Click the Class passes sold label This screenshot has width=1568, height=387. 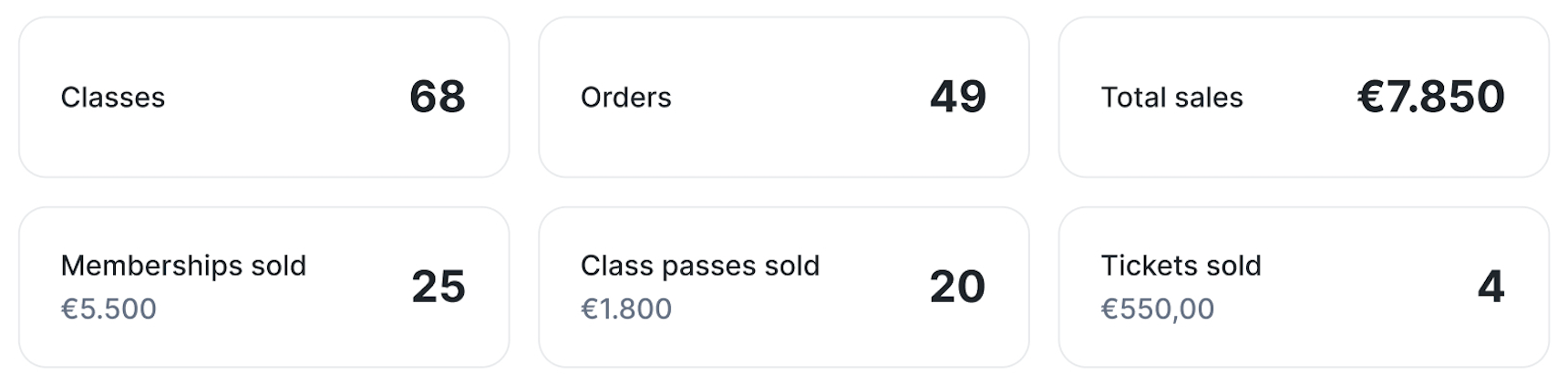coord(700,266)
